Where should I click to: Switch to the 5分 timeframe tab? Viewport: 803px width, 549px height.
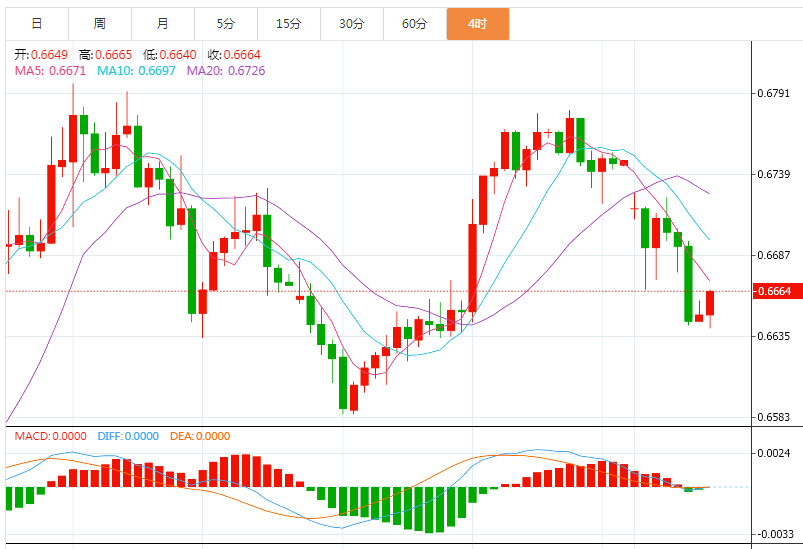pyautogui.click(x=225, y=23)
